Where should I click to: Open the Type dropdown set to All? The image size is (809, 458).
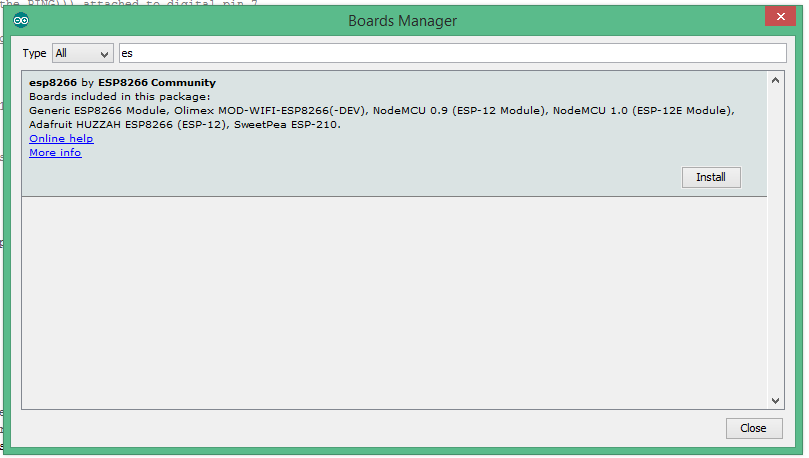click(x=83, y=53)
